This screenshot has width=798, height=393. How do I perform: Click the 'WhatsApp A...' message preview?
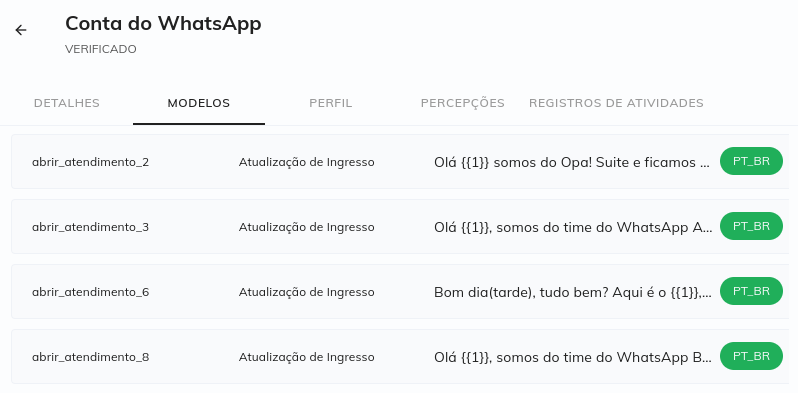pos(573,227)
